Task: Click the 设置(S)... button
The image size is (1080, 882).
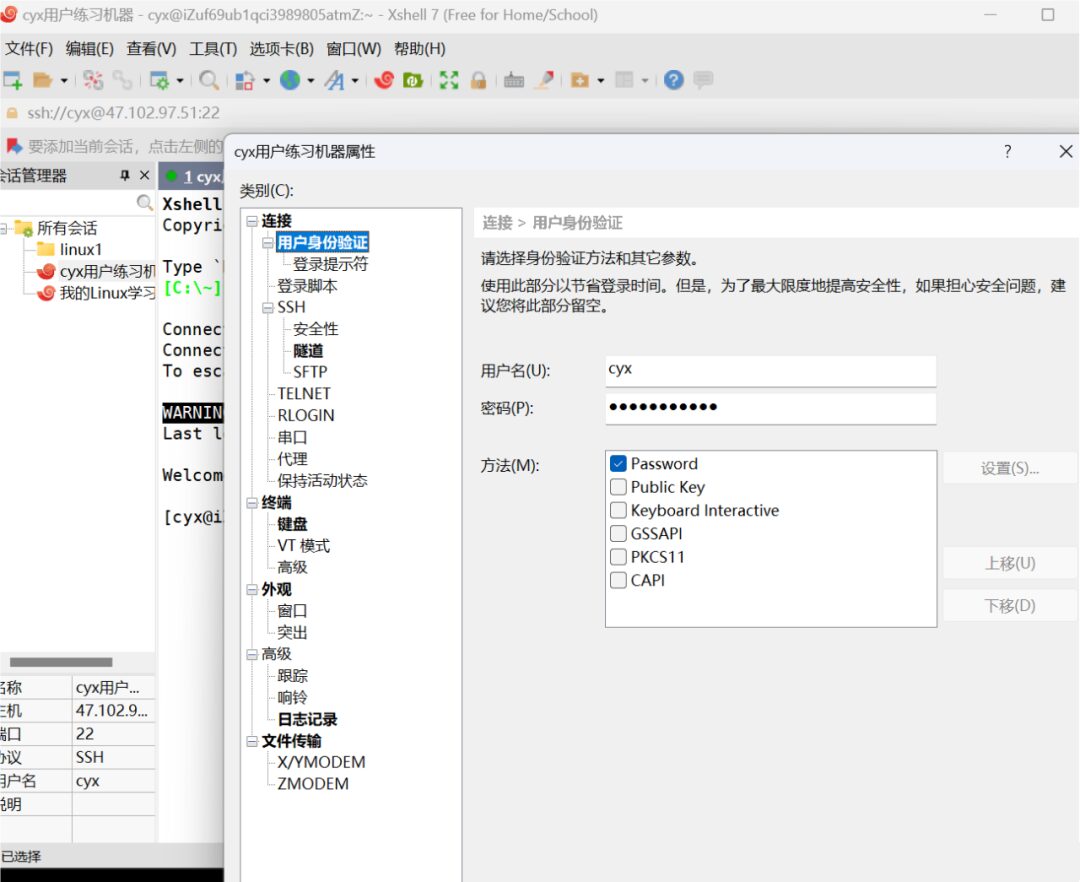Action: tap(1009, 469)
